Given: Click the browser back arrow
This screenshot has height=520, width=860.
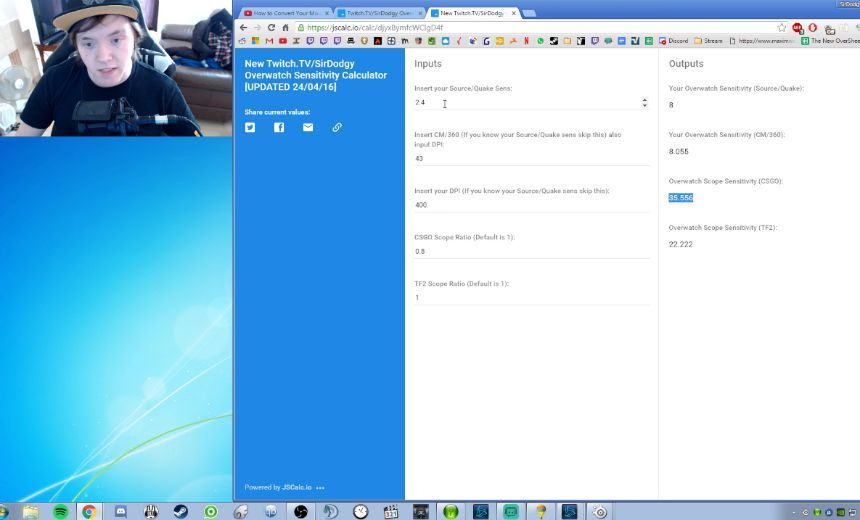Looking at the screenshot, I should [243, 28].
